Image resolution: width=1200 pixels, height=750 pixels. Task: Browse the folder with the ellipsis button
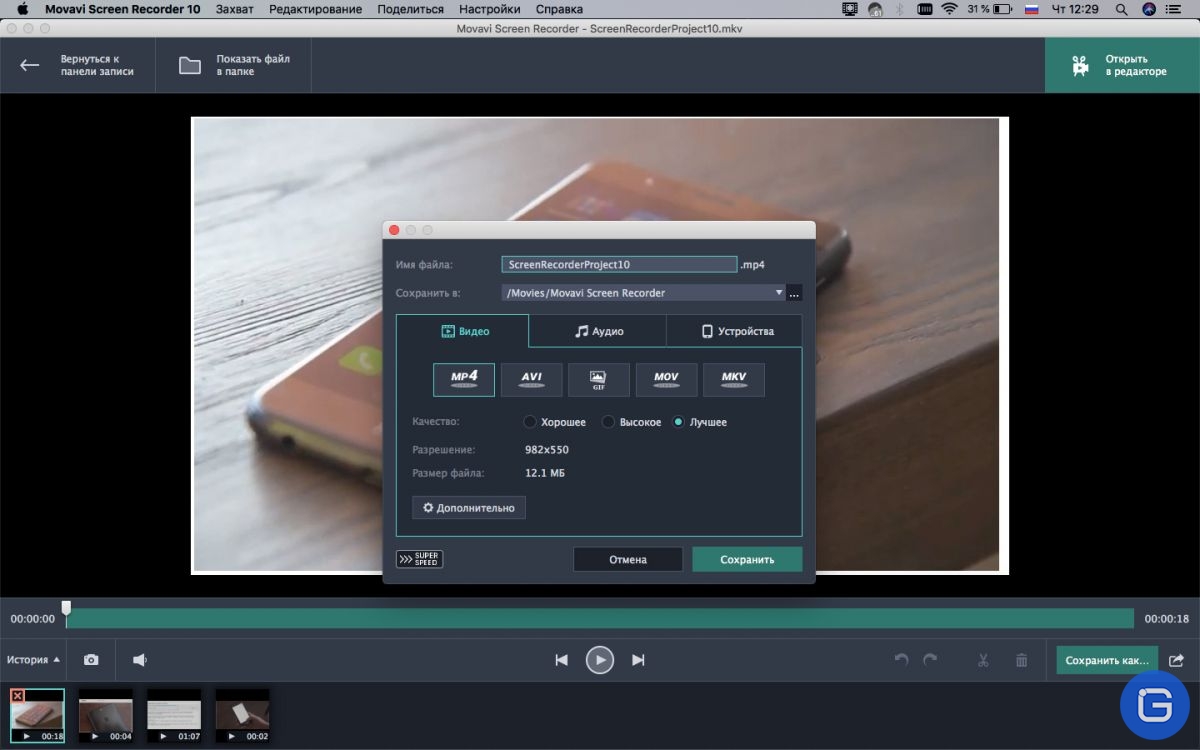click(794, 293)
